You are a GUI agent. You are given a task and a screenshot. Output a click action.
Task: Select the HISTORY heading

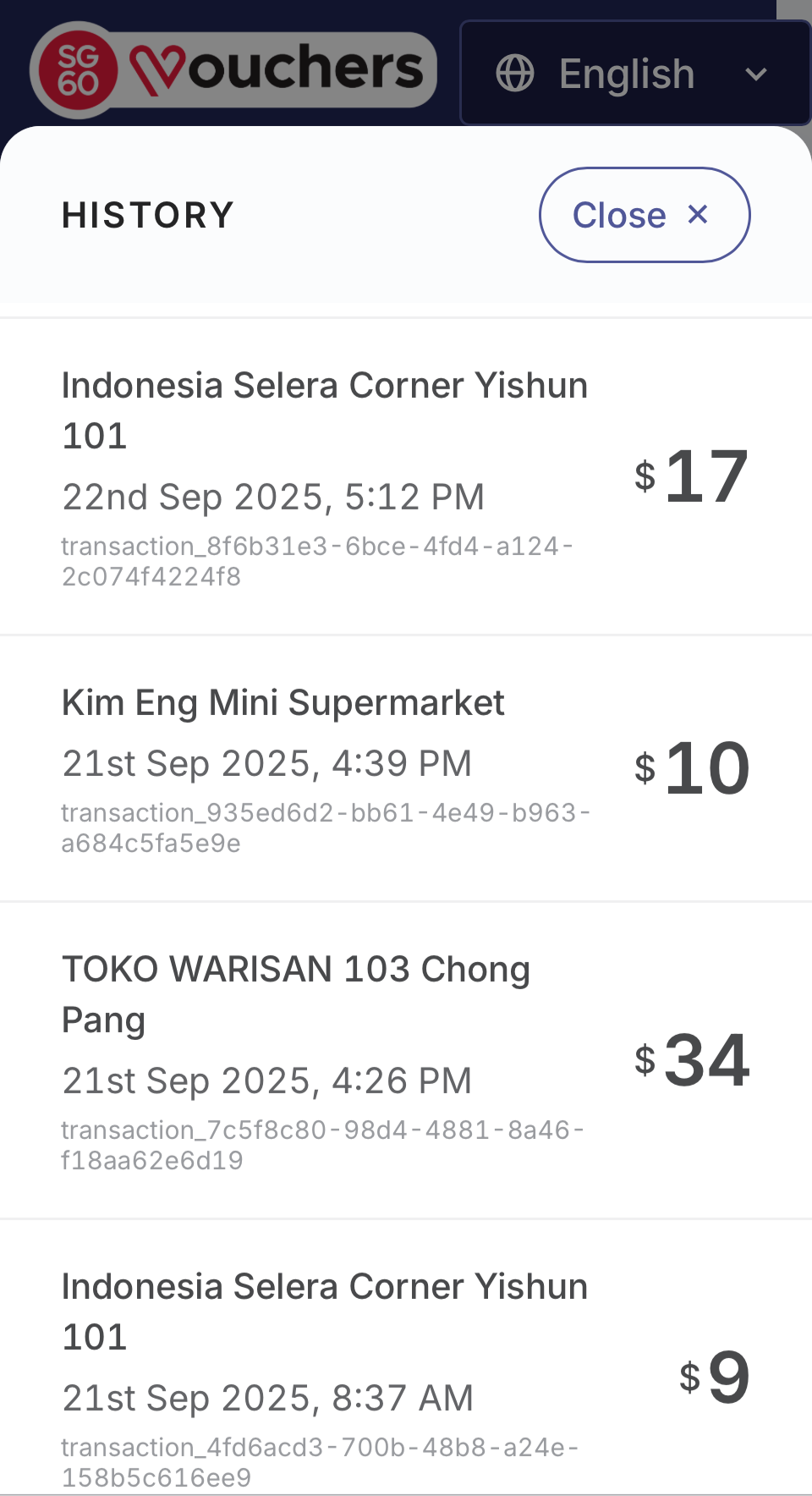(148, 215)
